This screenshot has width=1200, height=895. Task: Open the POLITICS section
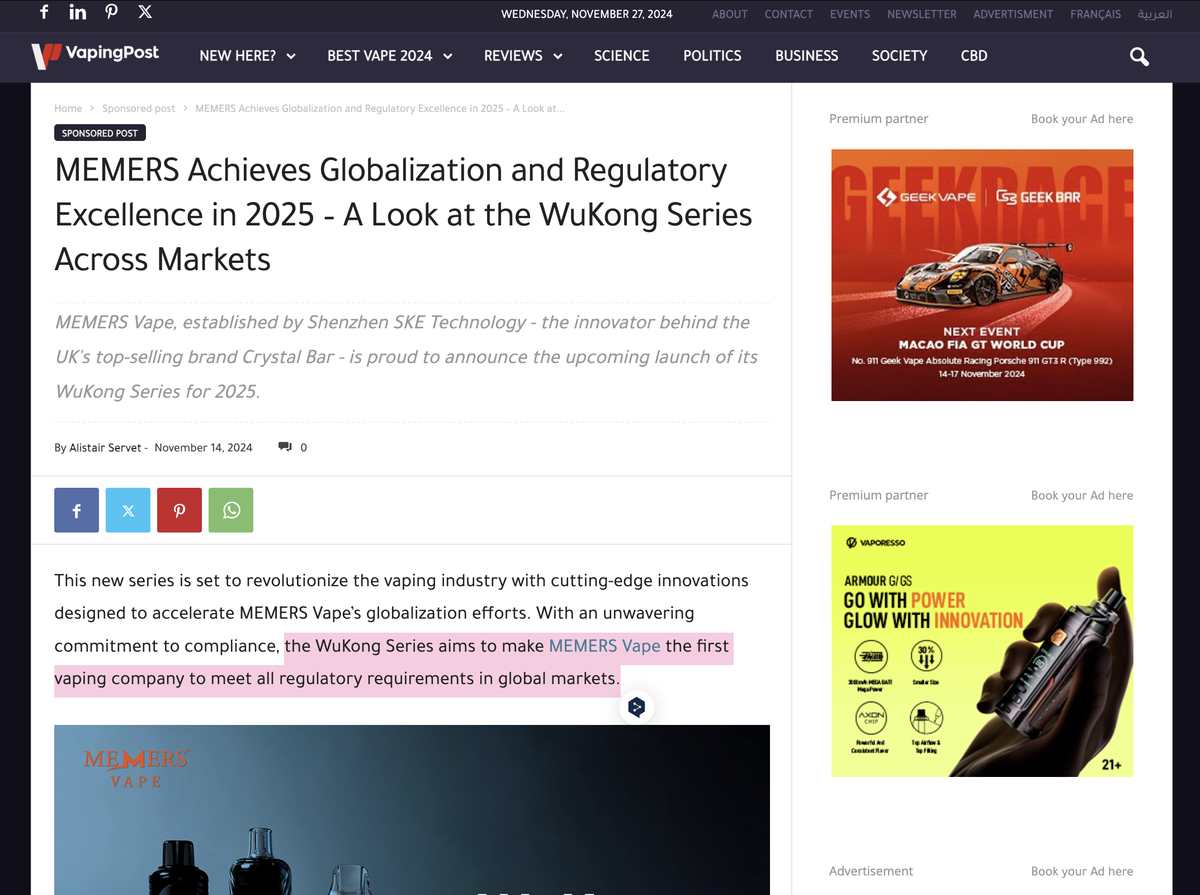point(712,56)
